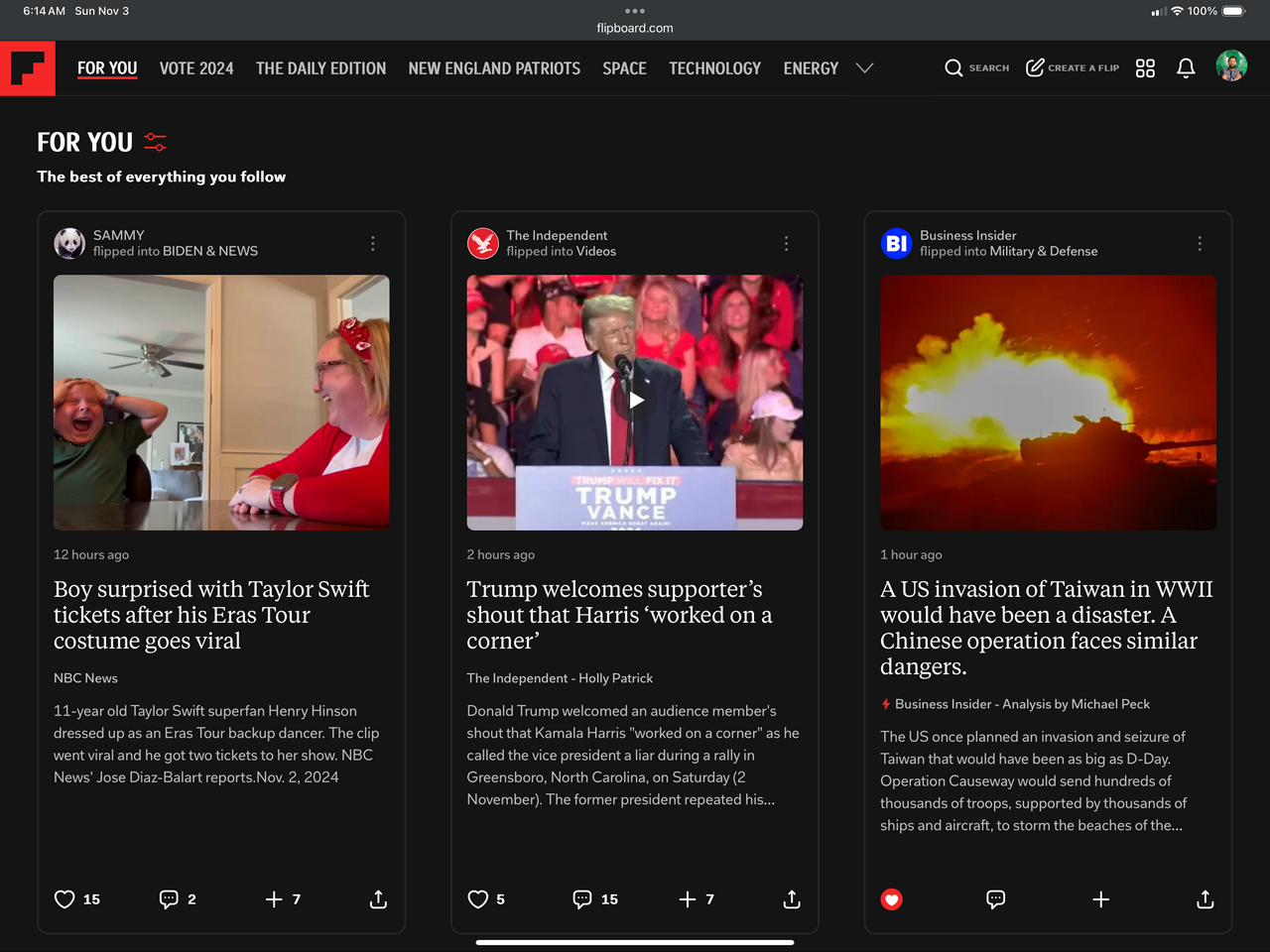Flip the Trump story with plus icon
Viewport: 1270px width, 952px height.
click(x=688, y=899)
